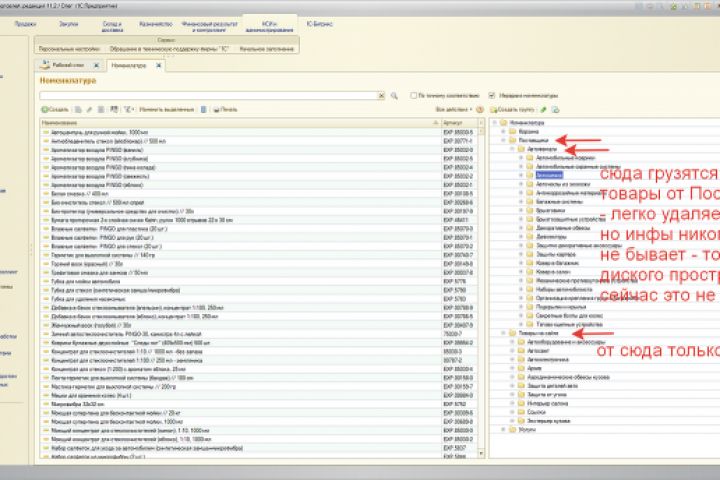Screen dimensions: 720x480
Task: Select the Интерьер салона folder
Action: (x=547, y=403)
